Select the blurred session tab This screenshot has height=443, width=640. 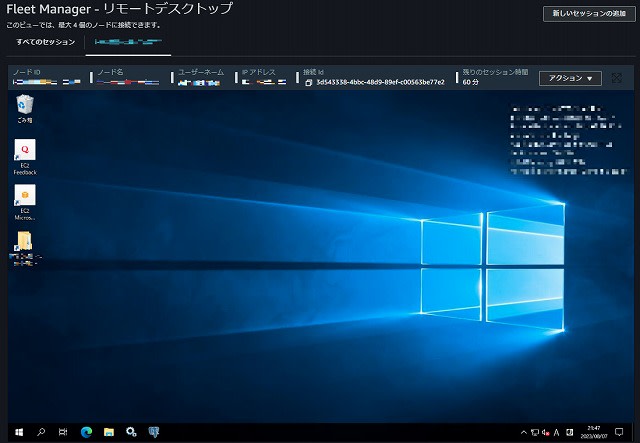click(x=128, y=42)
